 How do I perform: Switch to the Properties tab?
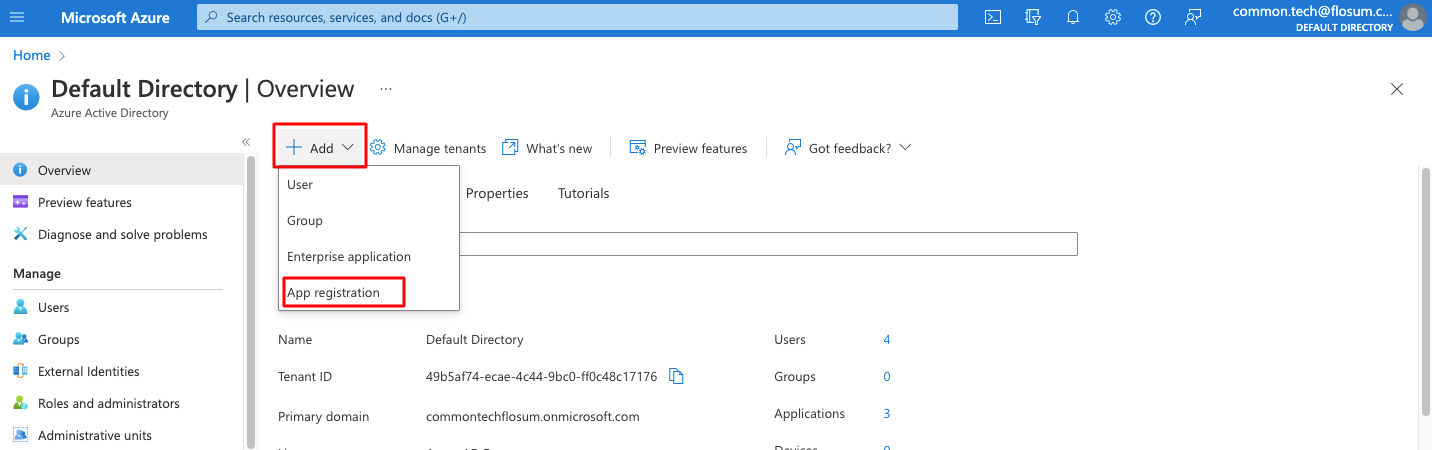[497, 193]
